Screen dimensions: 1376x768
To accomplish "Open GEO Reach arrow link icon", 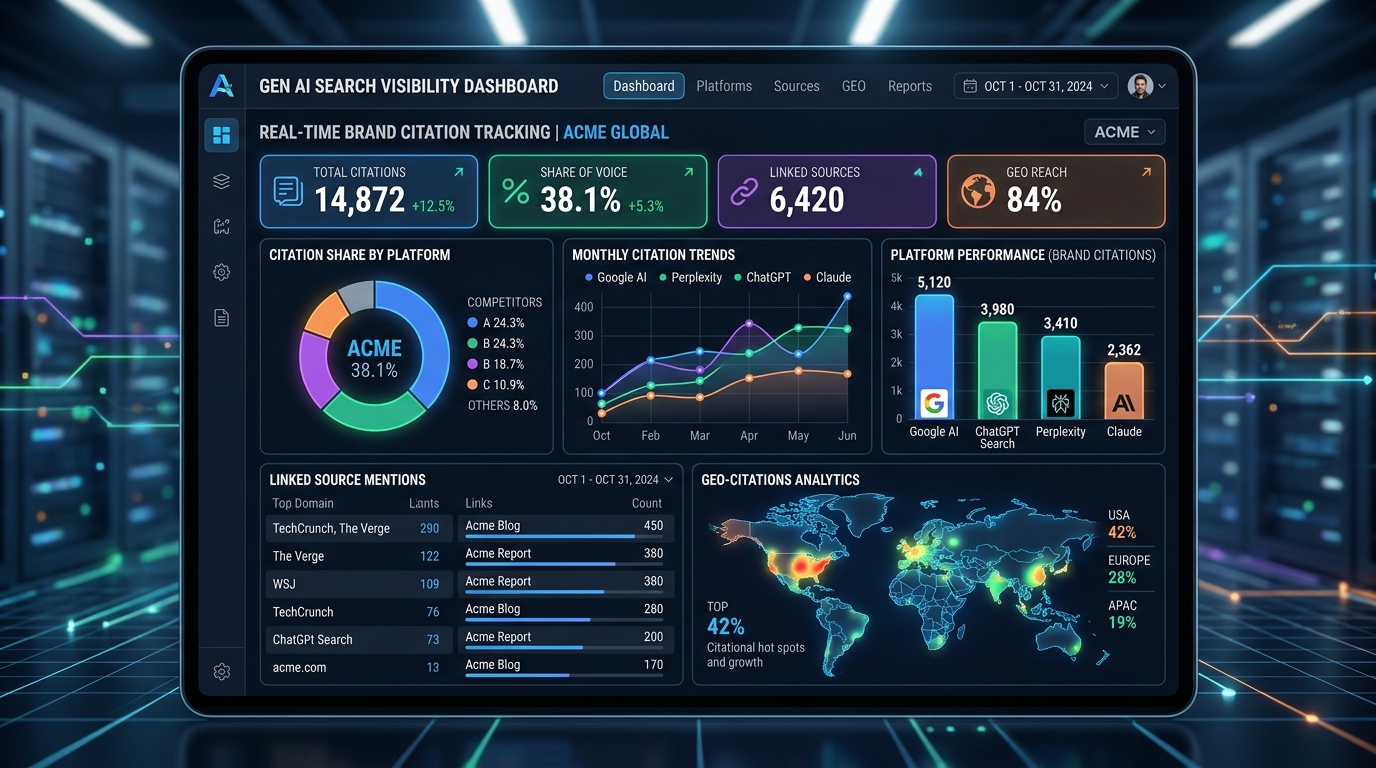I will pos(1146,172).
